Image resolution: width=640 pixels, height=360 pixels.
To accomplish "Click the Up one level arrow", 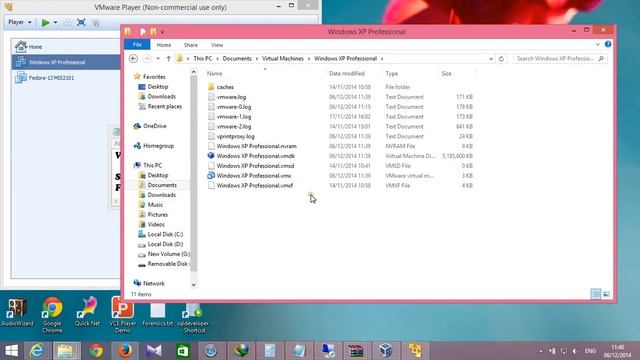I will tap(168, 59).
